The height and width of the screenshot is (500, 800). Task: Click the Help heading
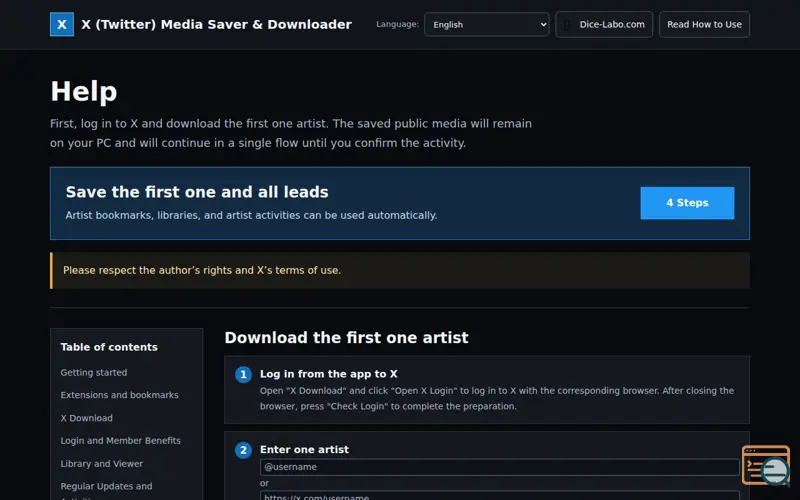coord(84,92)
